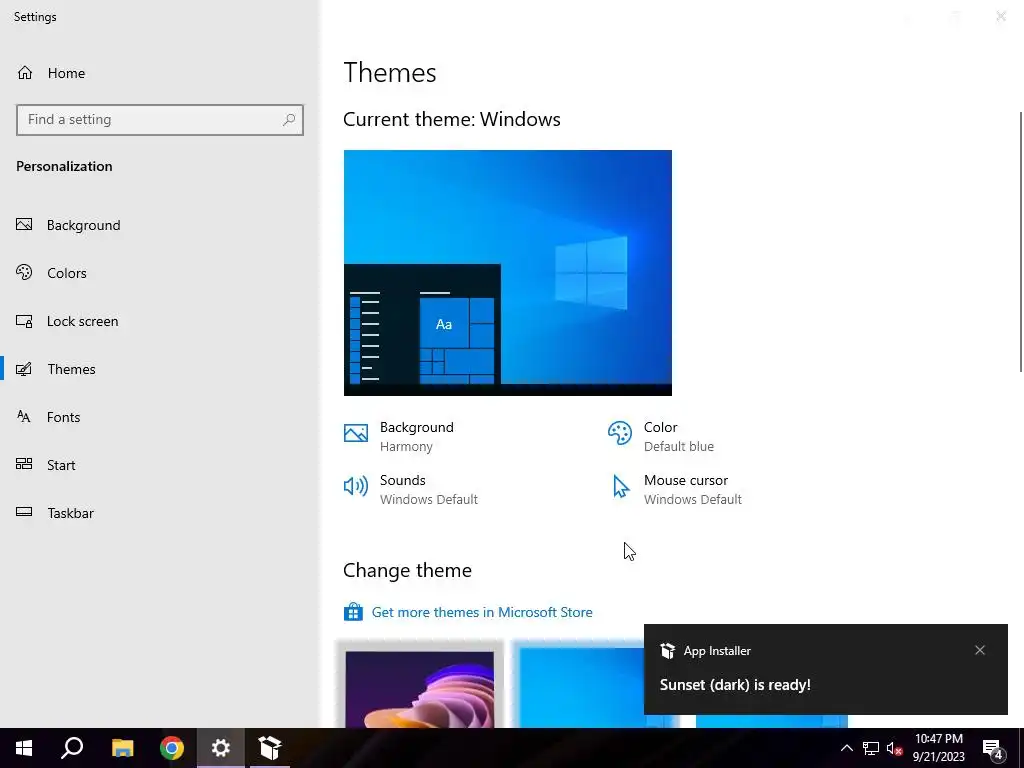Click the Microsoft Store bag icon
Screen dimensions: 1024x768
pos(353,612)
